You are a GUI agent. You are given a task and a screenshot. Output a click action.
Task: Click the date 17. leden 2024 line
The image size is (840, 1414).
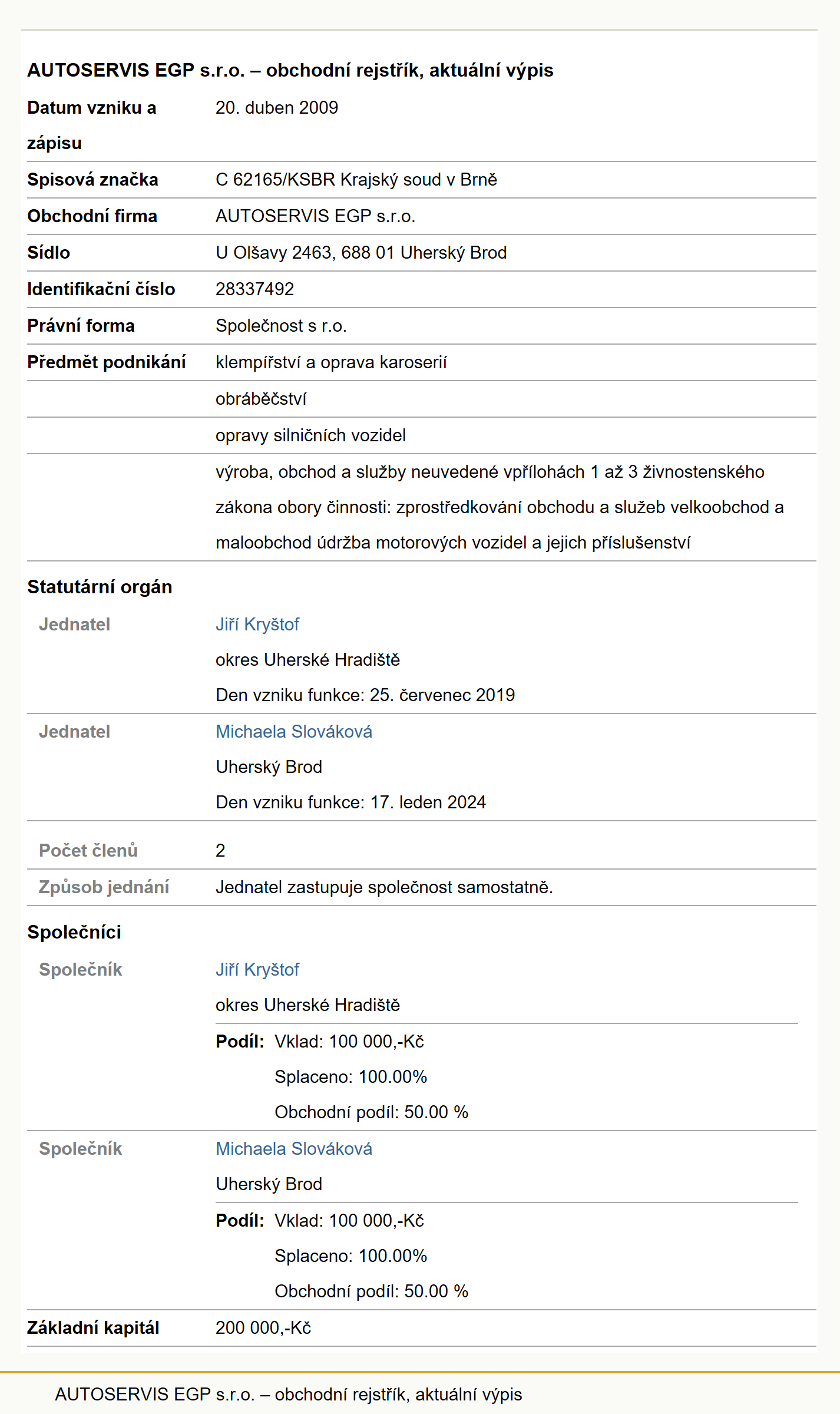[x=350, y=802]
